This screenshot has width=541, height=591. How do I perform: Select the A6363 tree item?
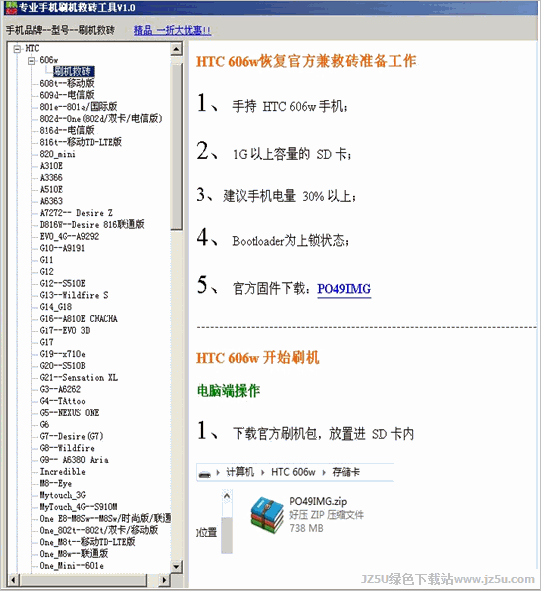(51, 201)
